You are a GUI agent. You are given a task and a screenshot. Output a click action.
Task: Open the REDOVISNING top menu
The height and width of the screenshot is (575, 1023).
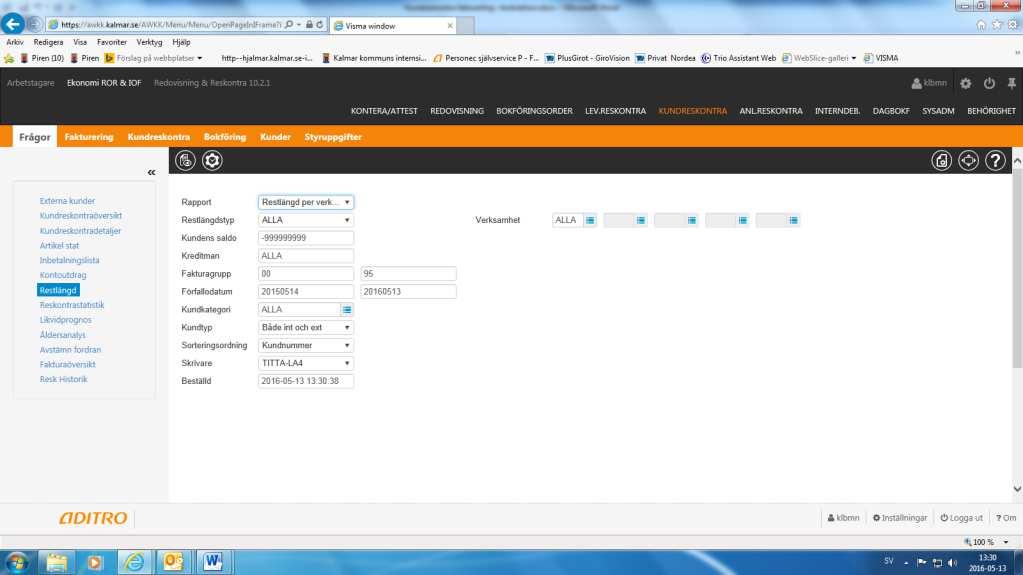coord(457,111)
